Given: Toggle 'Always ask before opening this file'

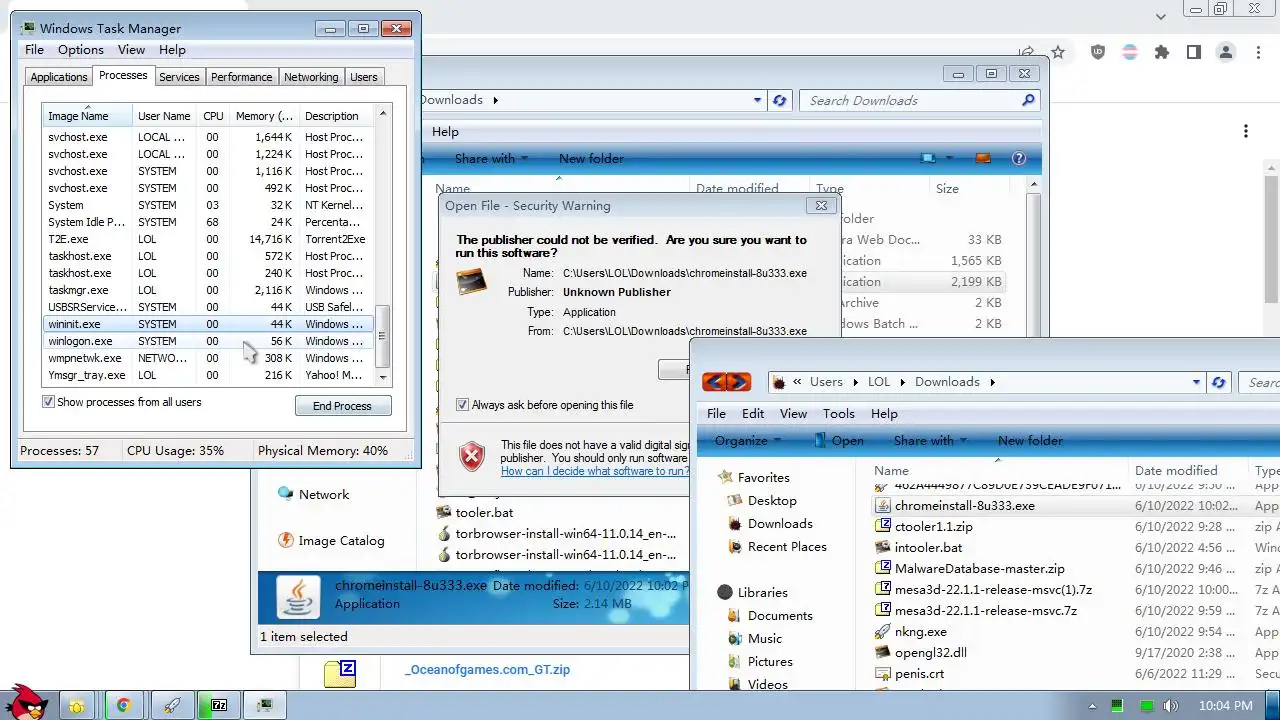Looking at the screenshot, I should [462, 405].
